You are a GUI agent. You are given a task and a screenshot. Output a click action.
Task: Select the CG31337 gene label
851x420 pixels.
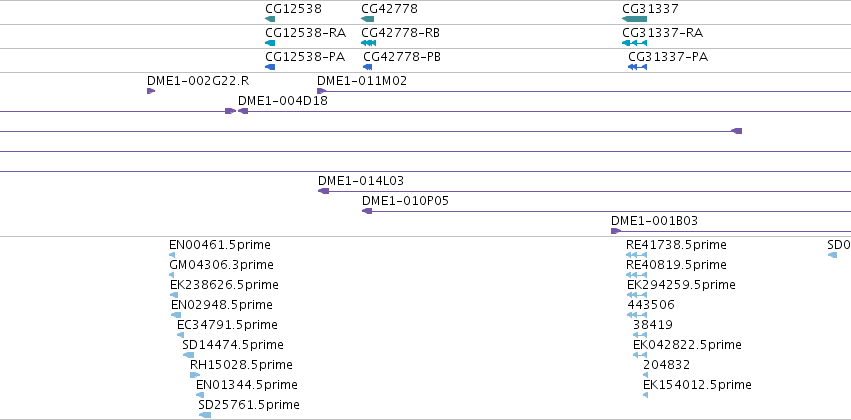[x=650, y=9]
